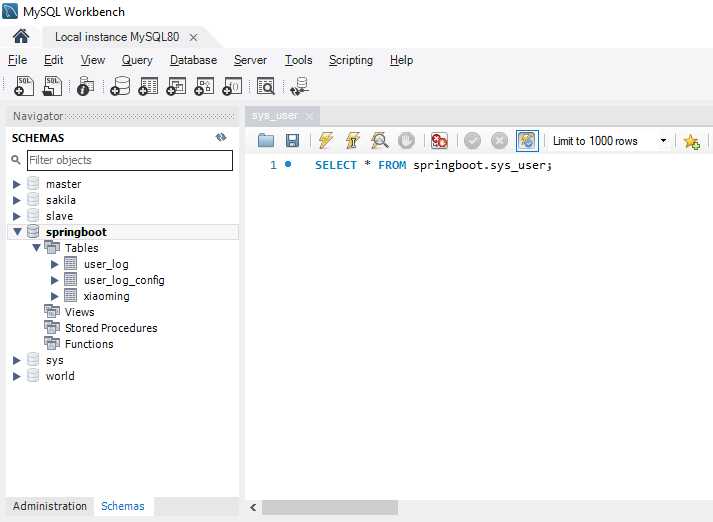This screenshot has width=713, height=522.
Task: Click the scroll left arrow of editor scrollbar
Action: 253,507
